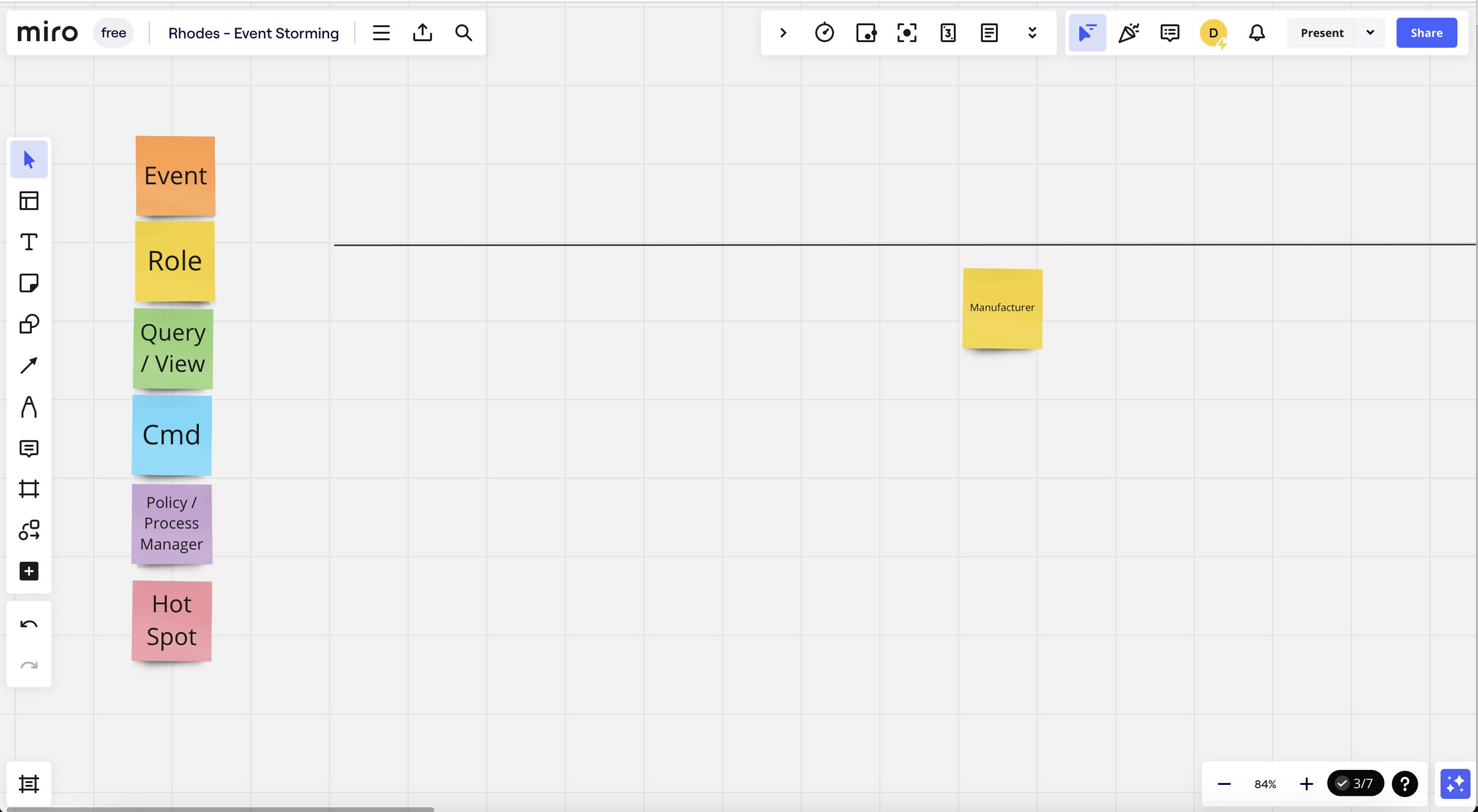Export the board via upload icon

pos(422,33)
